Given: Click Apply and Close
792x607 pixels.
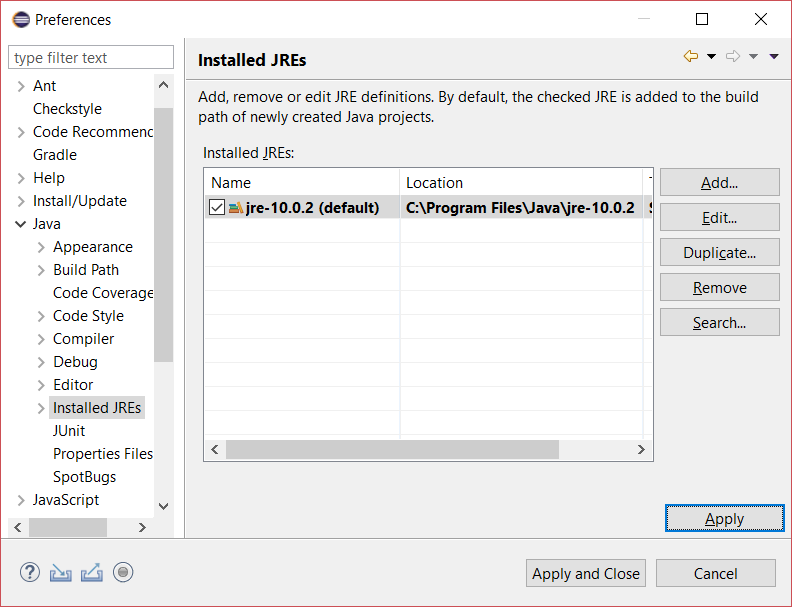Looking at the screenshot, I should point(586,573).
